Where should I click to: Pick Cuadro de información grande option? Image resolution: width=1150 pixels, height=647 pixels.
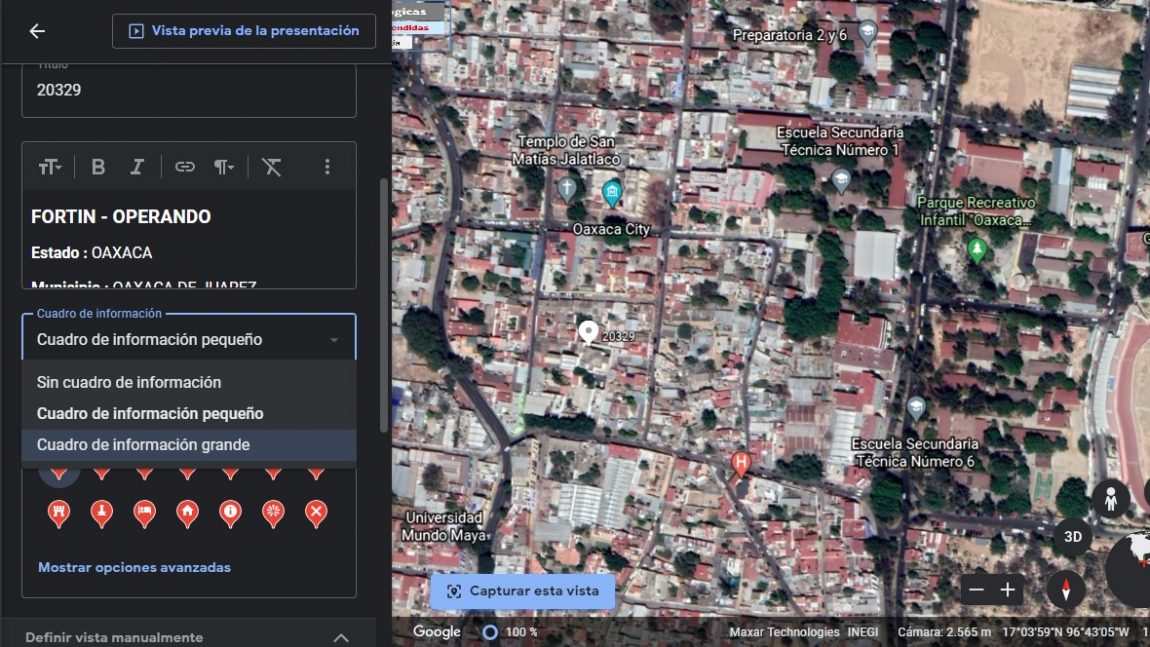tap(189, 445)
